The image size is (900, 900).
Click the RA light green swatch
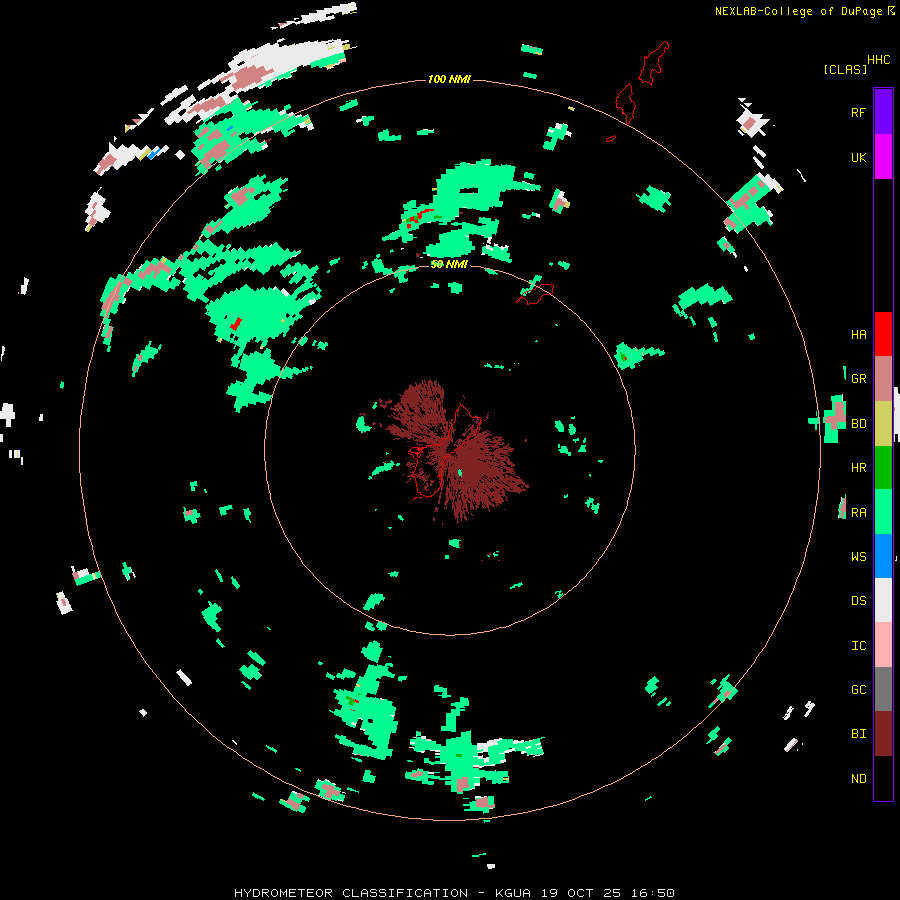(x=883, y=512)
